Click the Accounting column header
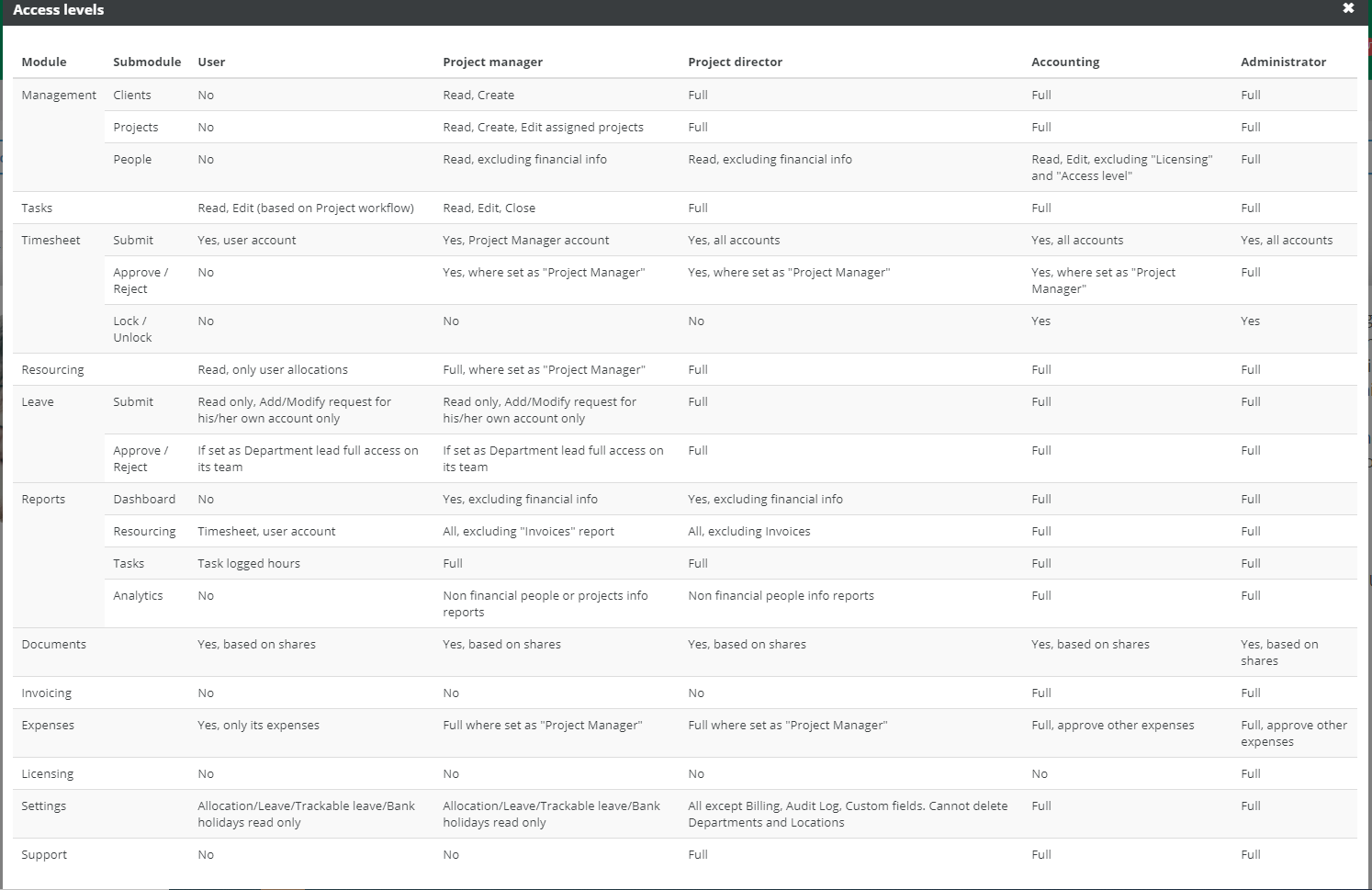 tap(1065, 62)
